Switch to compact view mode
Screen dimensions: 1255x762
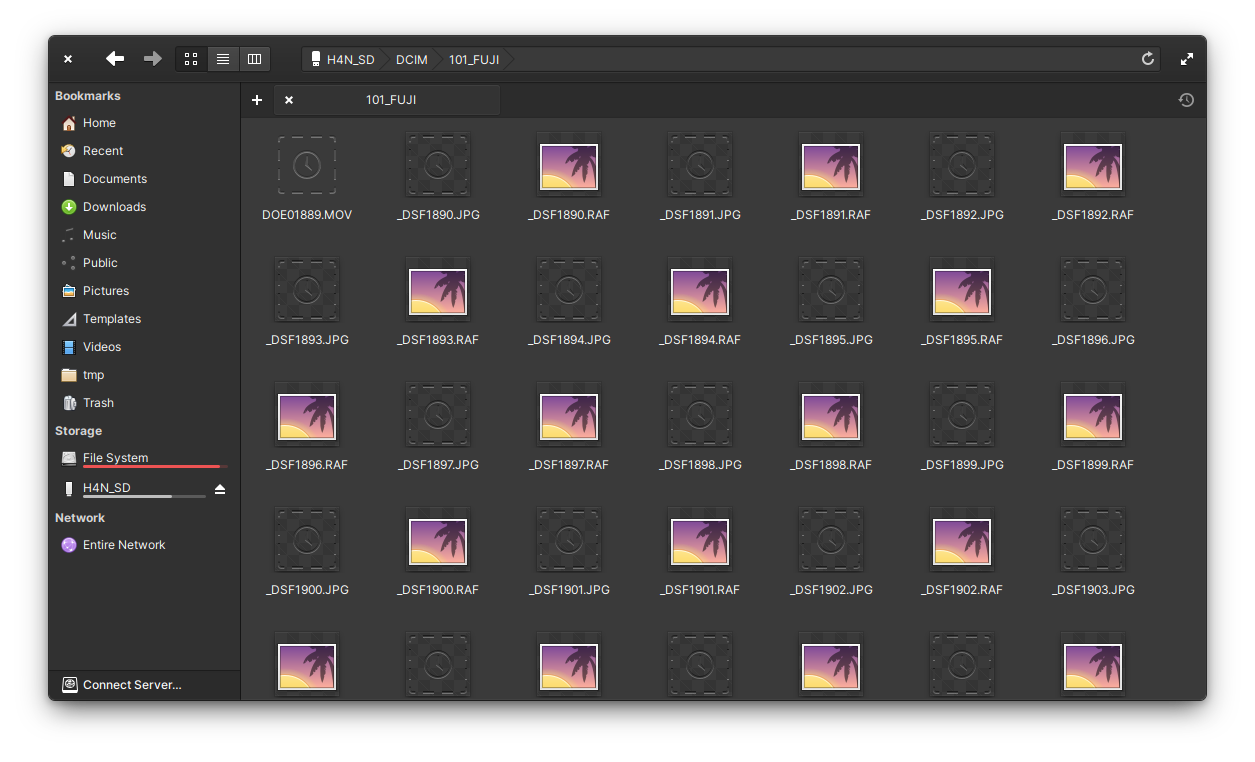[254, 58]
